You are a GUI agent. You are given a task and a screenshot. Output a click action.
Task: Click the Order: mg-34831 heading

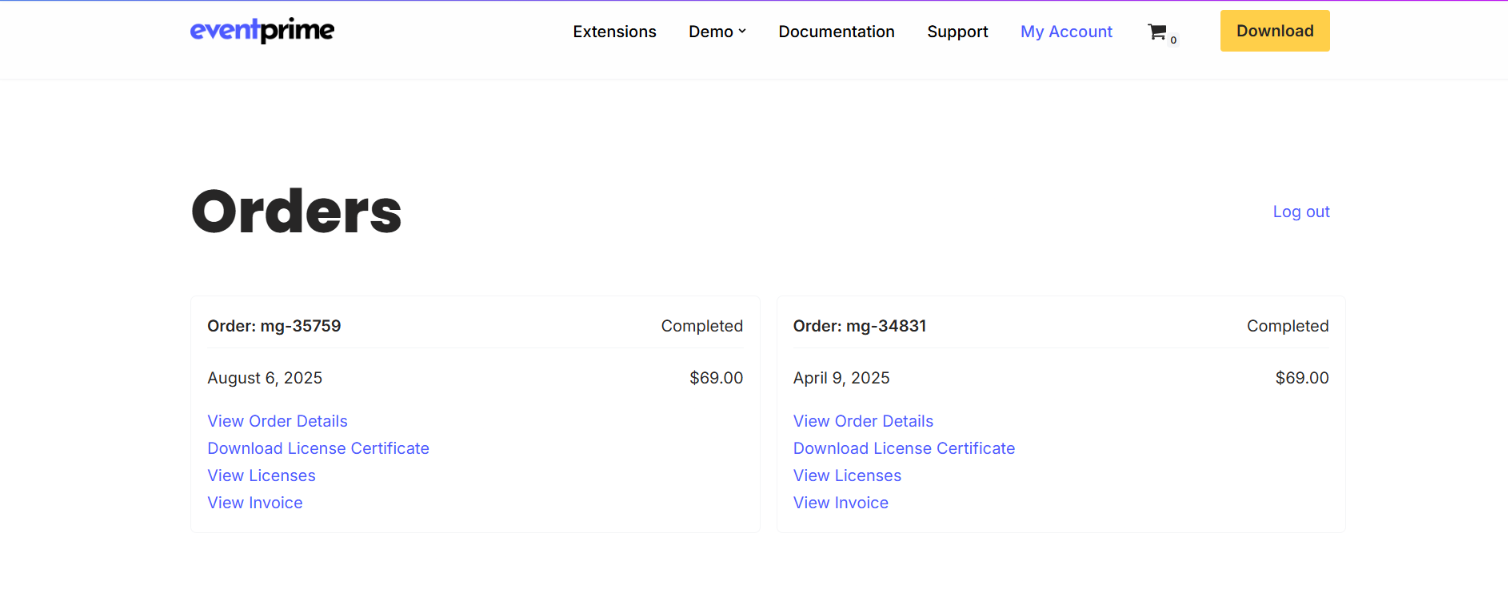click(x=860, y=326)
